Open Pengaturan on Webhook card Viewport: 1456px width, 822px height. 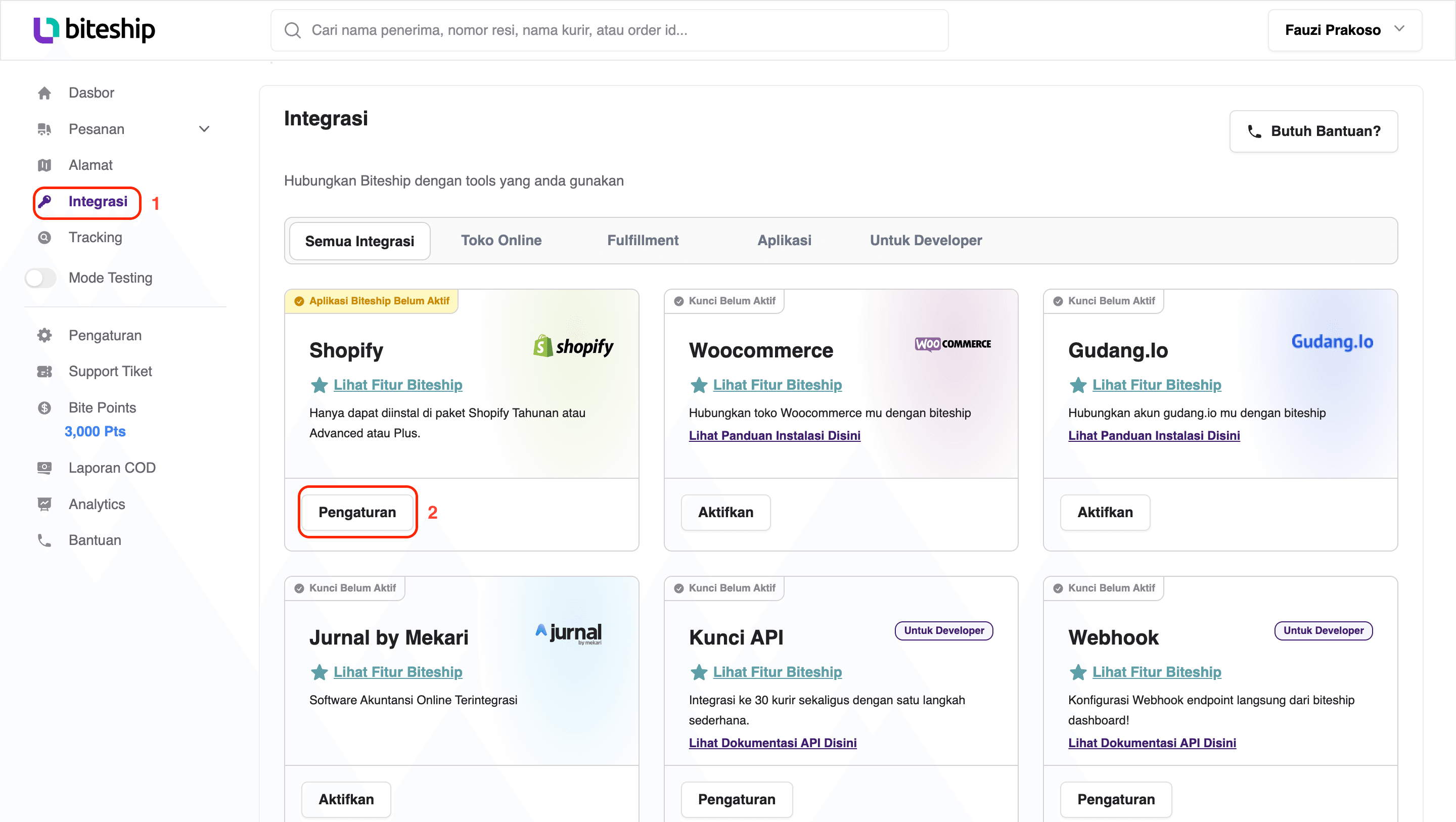1116,799
